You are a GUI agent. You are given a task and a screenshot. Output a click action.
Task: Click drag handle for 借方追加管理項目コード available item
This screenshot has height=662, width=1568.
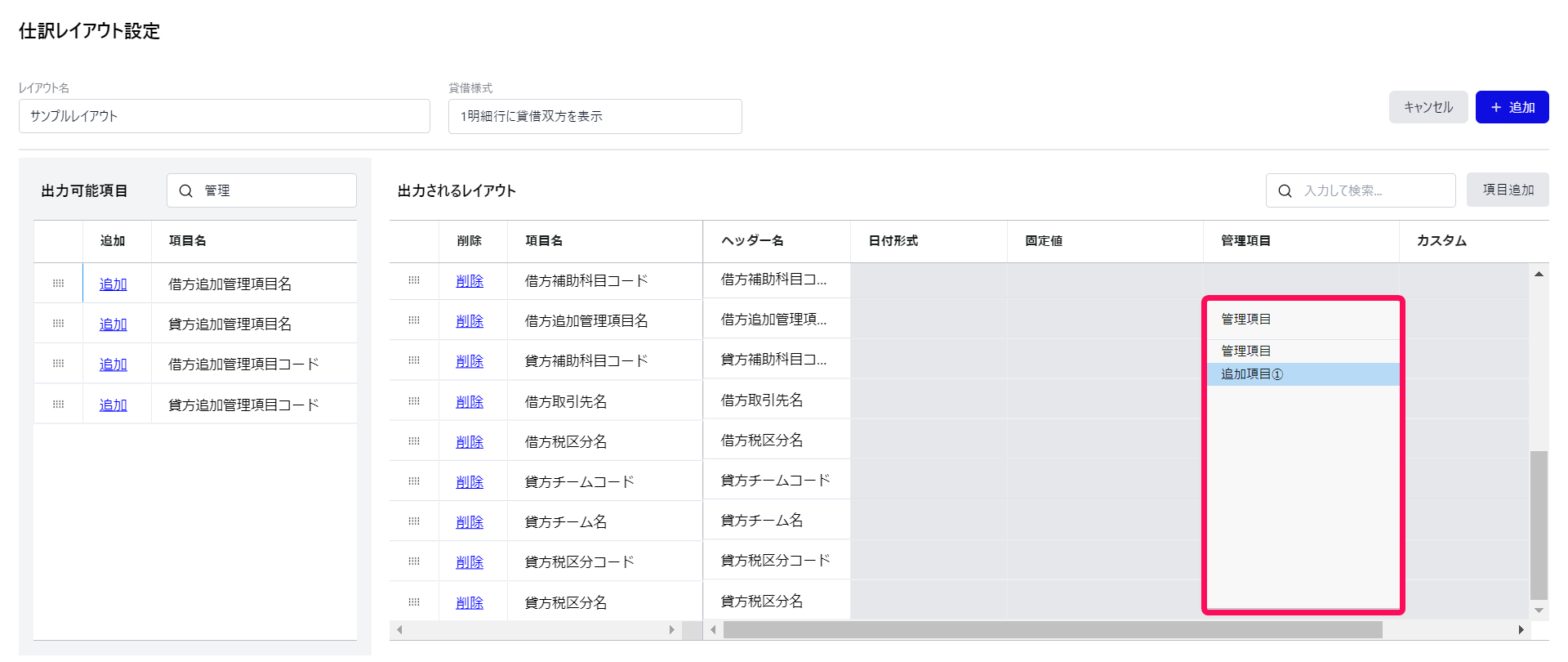(58, 364)
